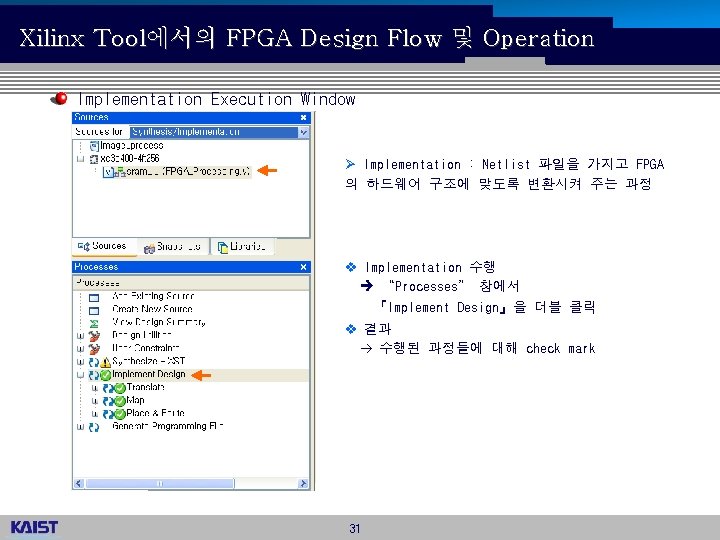720x540 pixels.
Task: Click the View Design Summary sigma icon
Action: pos(94,323)
